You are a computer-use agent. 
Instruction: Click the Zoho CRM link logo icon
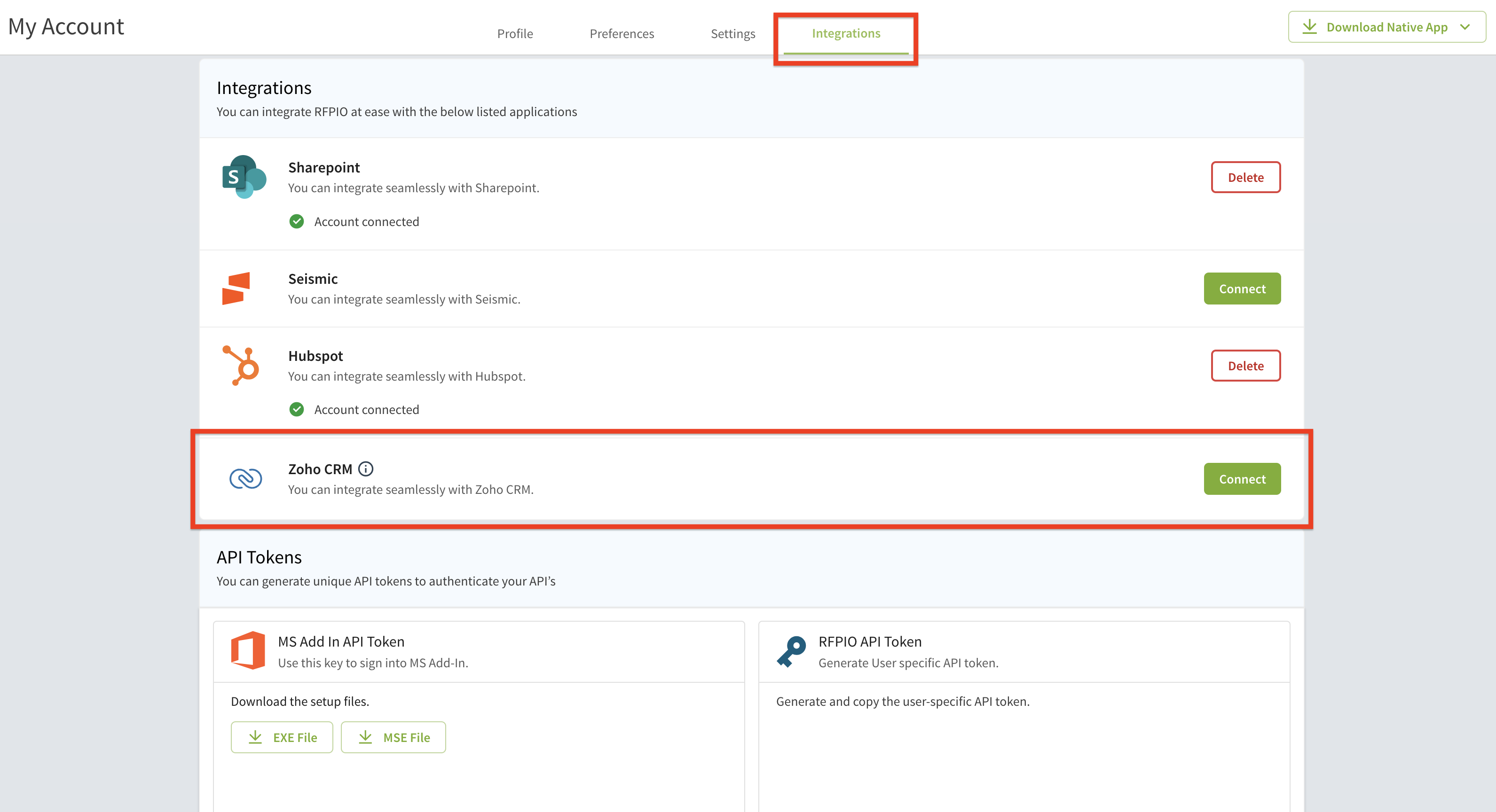pos(246,479)
